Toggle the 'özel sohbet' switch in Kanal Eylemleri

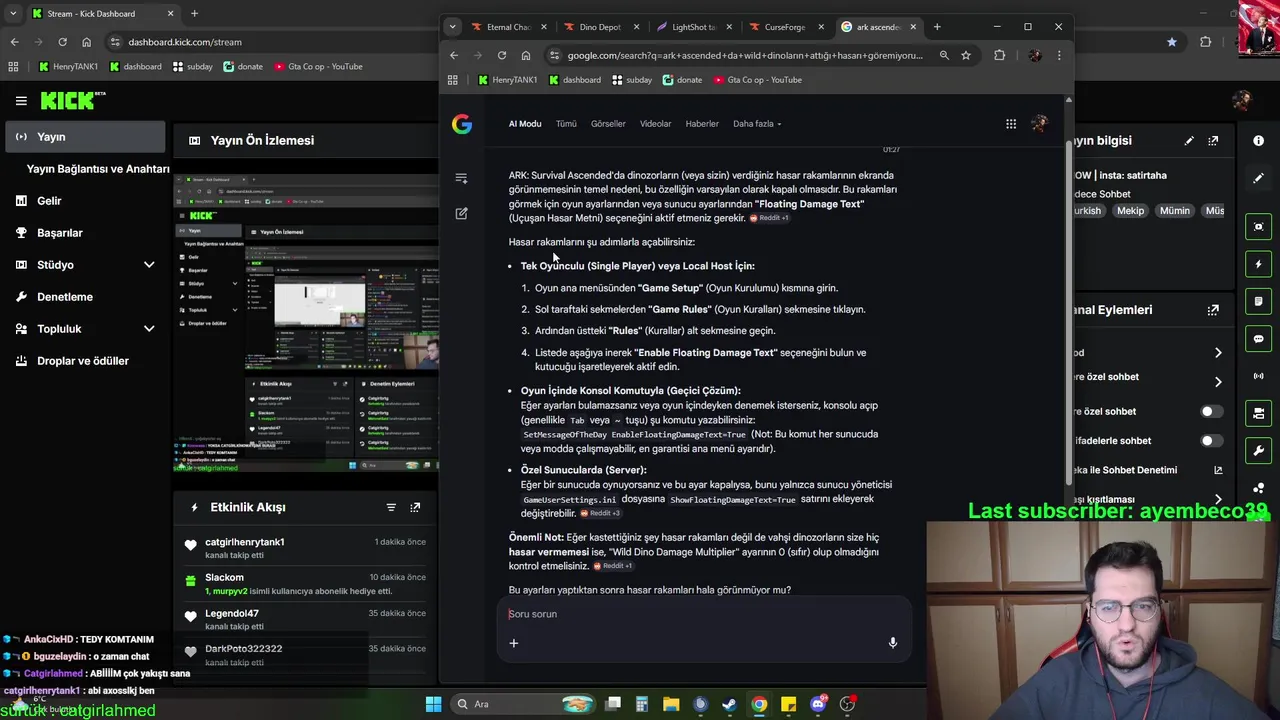click(1210, 411)
